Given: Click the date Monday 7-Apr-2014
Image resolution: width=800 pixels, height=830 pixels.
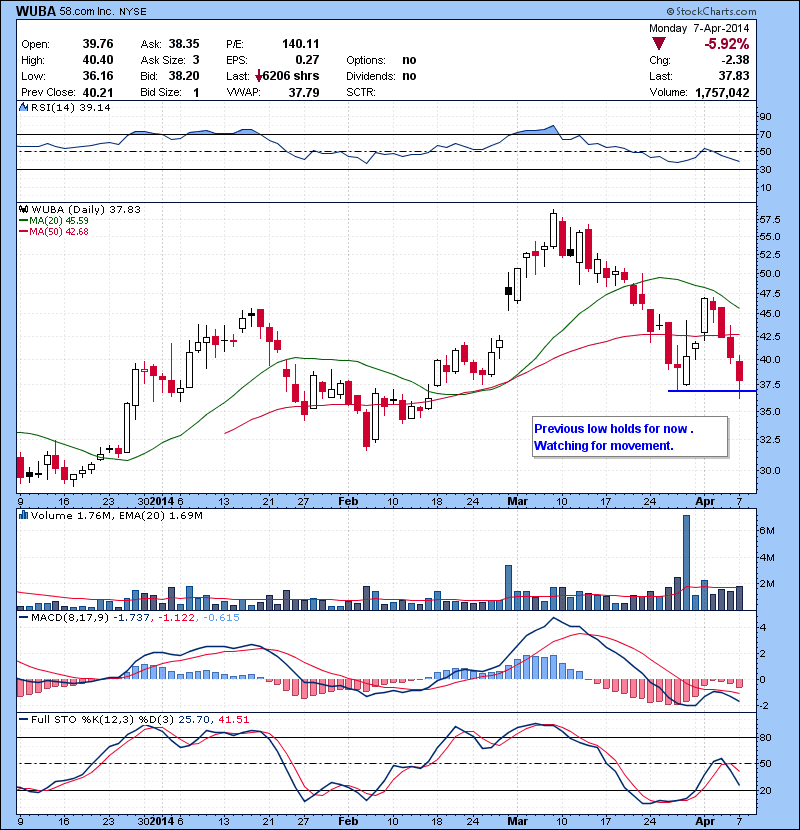Looking at the screenshot, I should tap(699, 28).
